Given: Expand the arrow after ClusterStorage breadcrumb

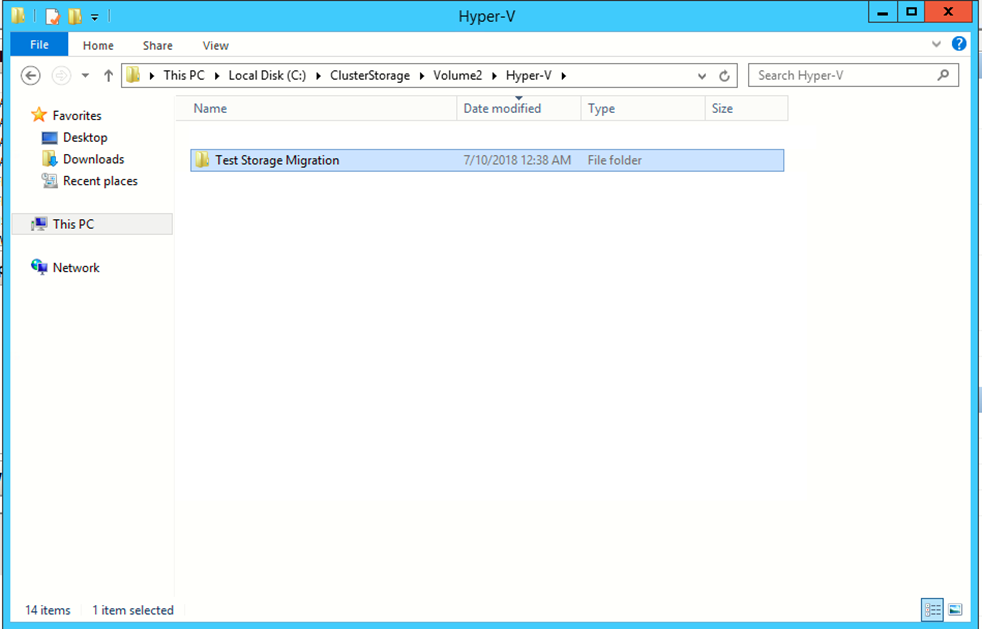Looking at the screenshot, I should tap(421, 76).
